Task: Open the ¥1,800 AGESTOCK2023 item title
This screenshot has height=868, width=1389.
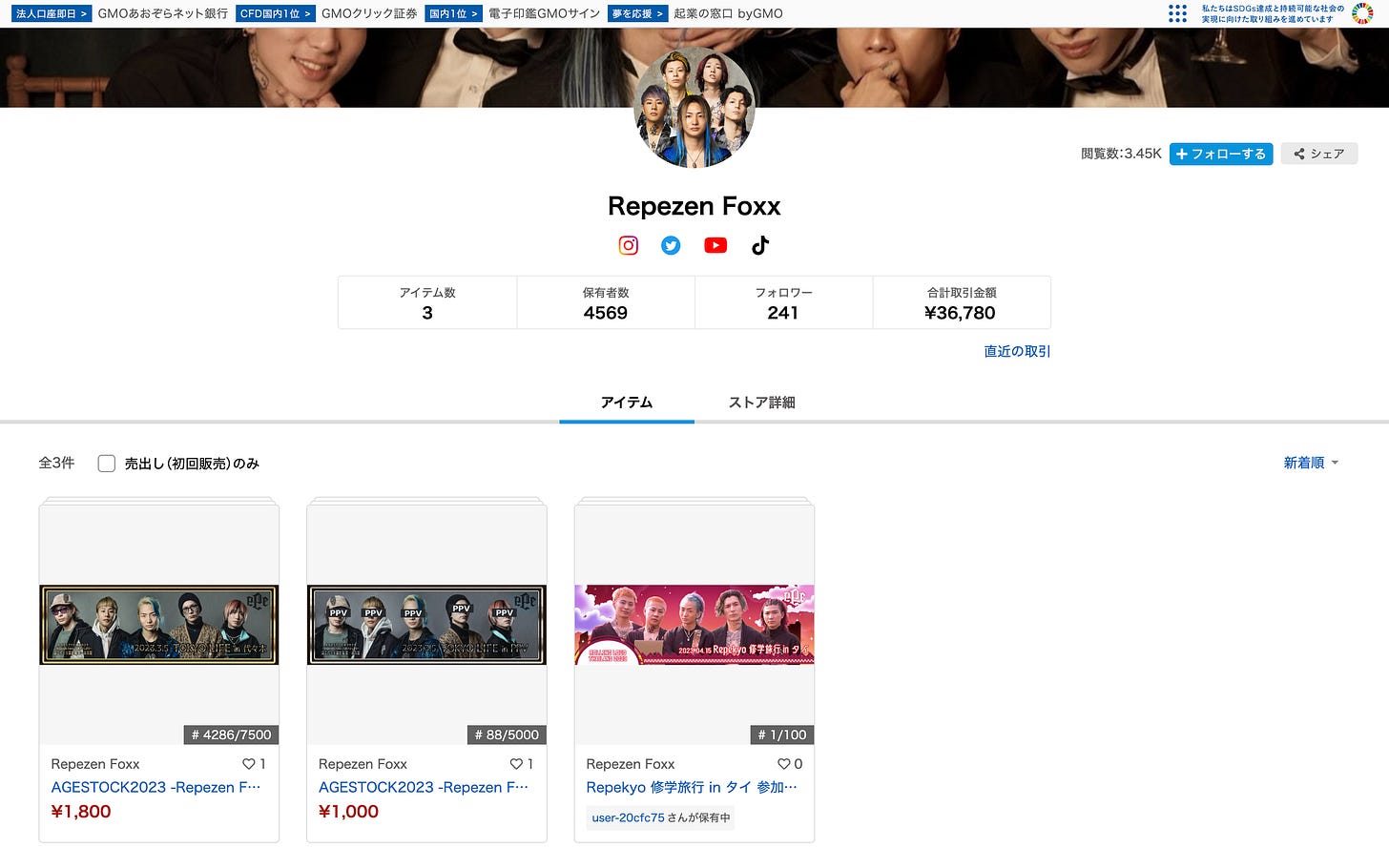Action: (x=155, y=787)
